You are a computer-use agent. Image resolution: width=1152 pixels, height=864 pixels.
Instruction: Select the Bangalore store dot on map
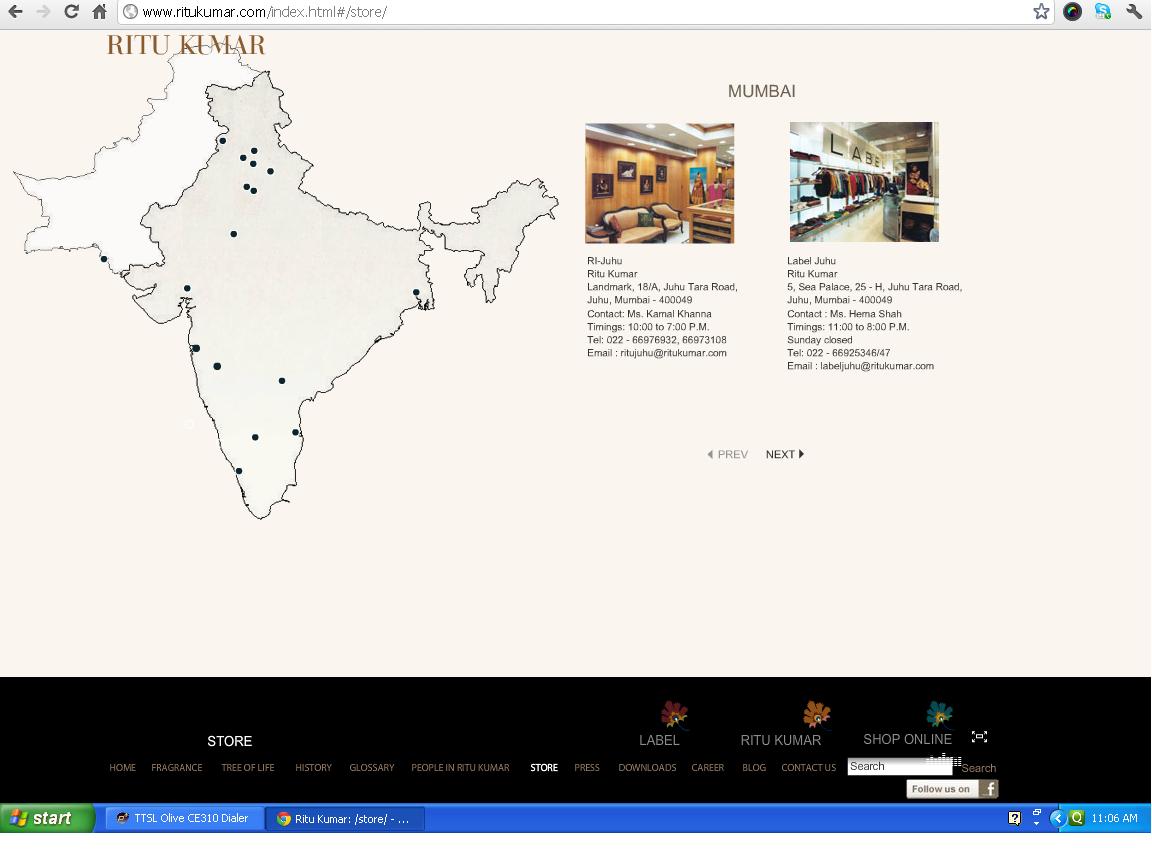(255, 437)
